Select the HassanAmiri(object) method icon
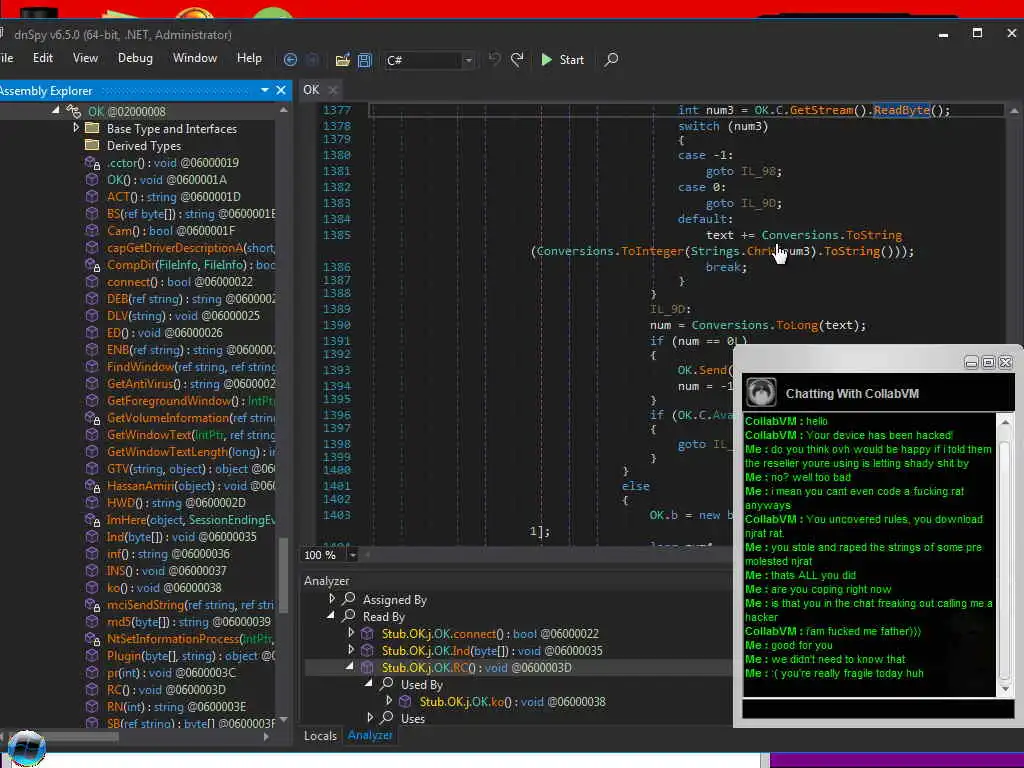The image size is (1024, 768). [x=92, y=485]
